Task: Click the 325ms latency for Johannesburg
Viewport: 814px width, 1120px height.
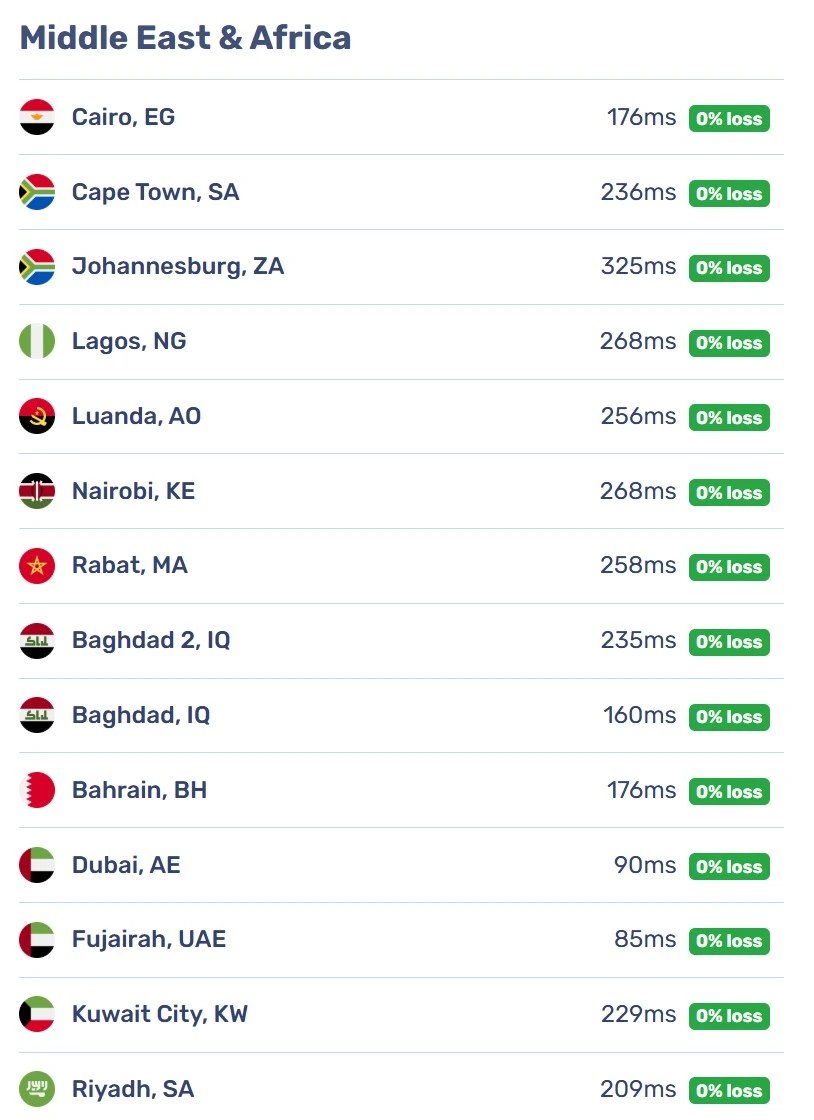Action: tap(638, 266)
